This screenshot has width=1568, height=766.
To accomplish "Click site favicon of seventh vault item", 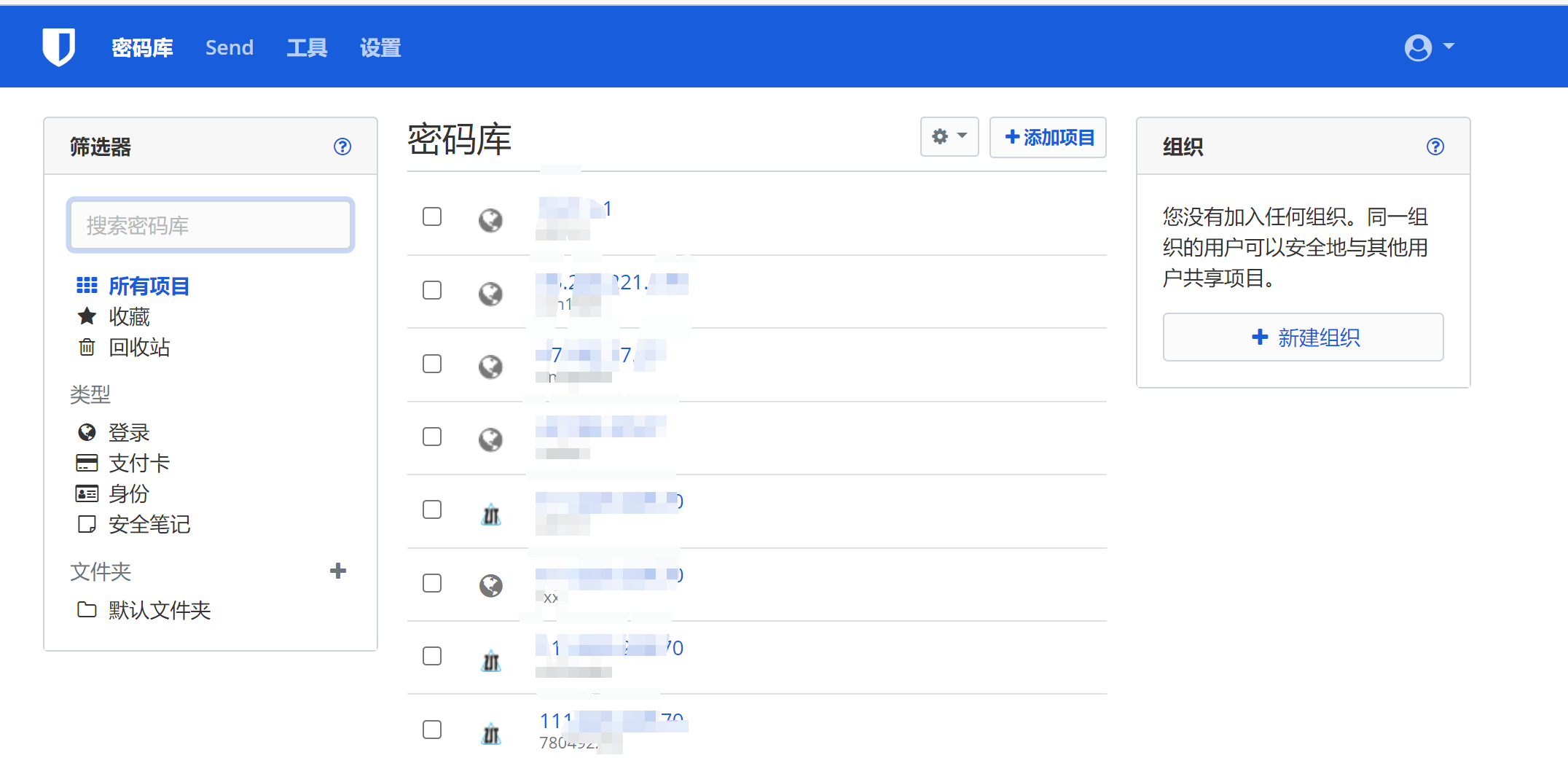I will [491, 660].
